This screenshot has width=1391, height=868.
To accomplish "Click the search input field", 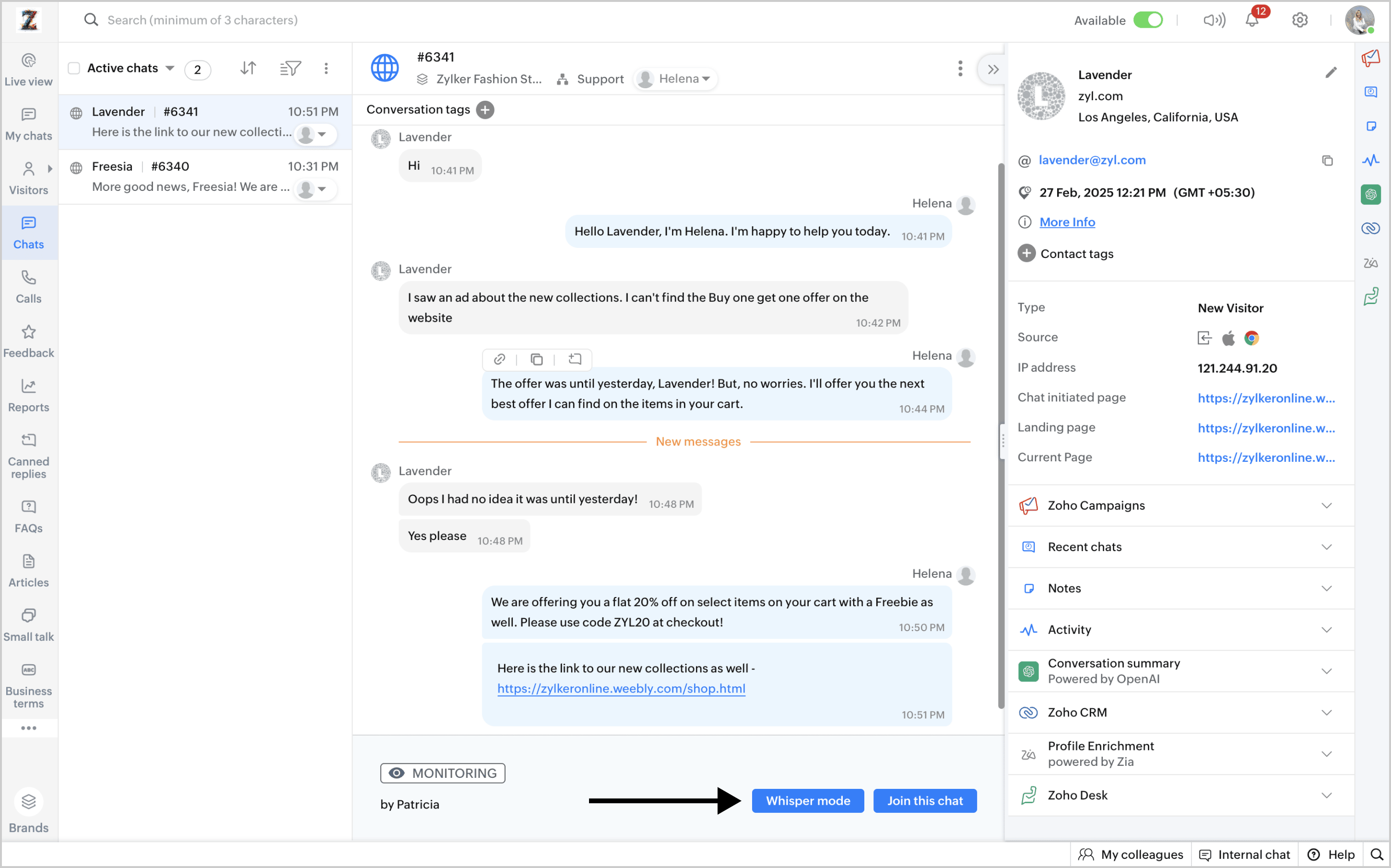I will 202,21.
